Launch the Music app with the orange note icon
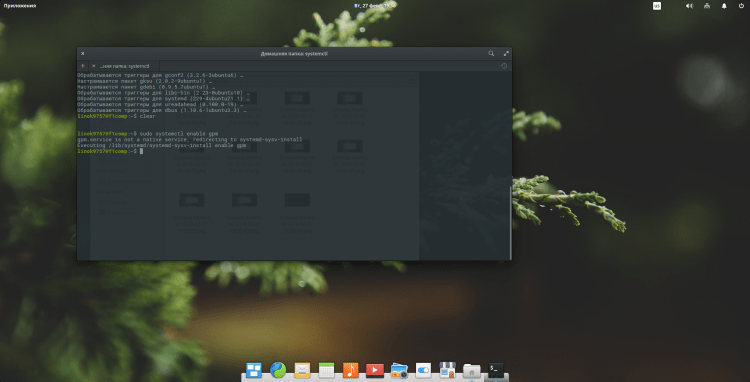Viewport: 750px width, 382px height. point(351,370)
